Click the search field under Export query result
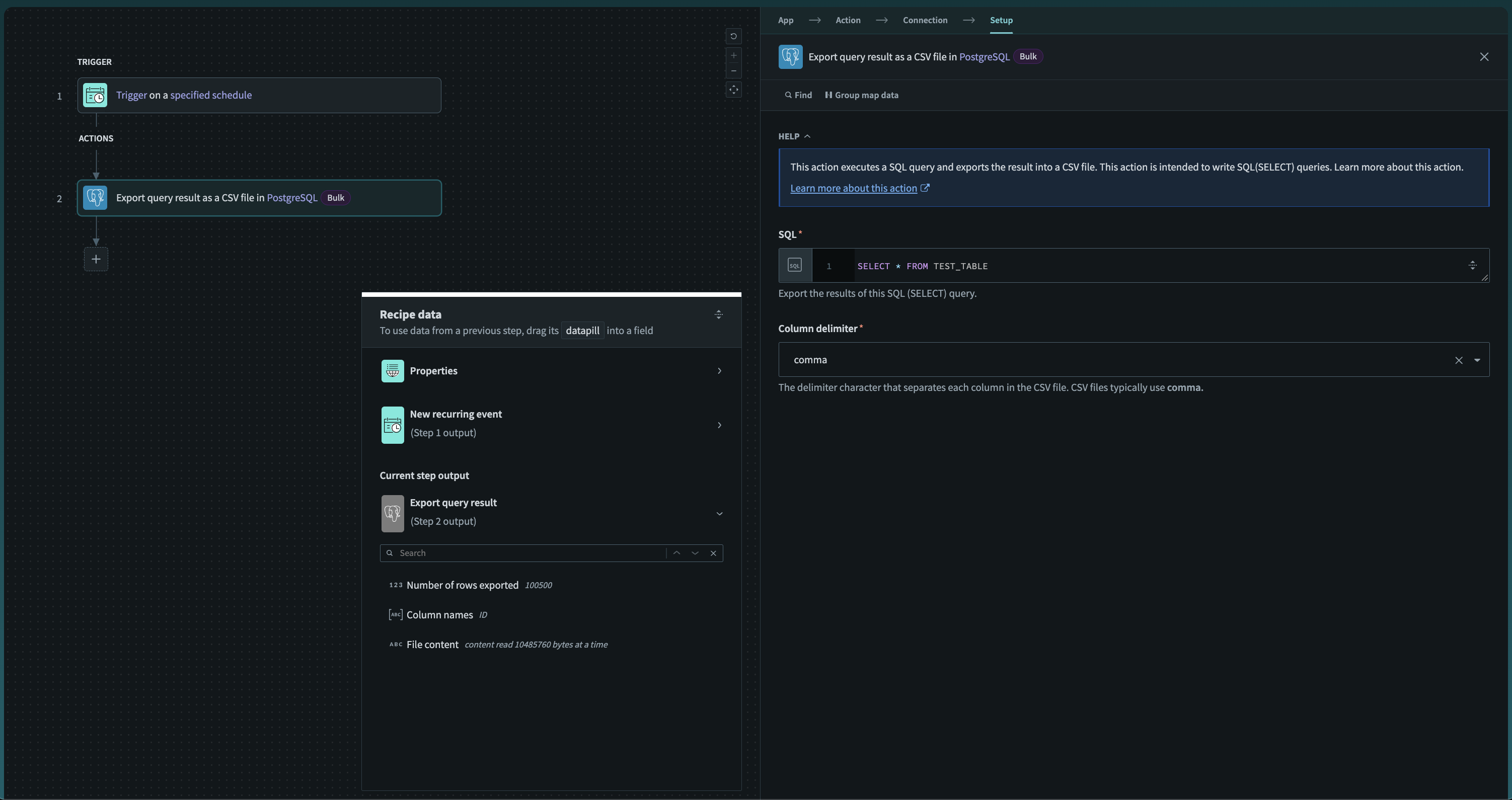The image size is (1512, 800). pos(522,552)
